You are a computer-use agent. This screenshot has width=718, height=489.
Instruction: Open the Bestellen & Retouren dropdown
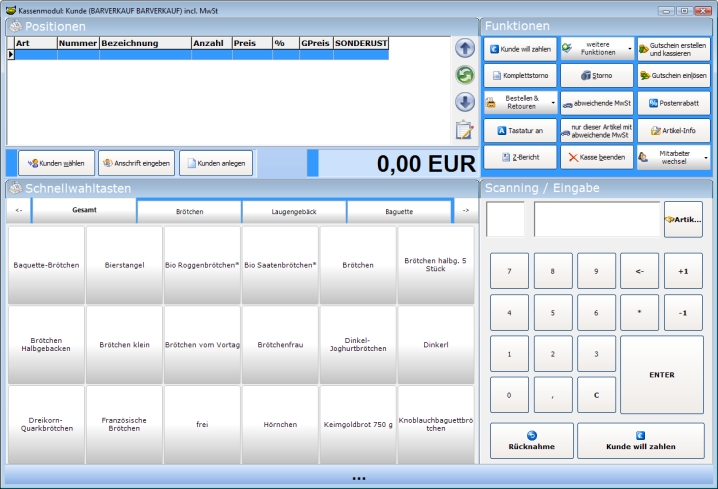point(519,102)
